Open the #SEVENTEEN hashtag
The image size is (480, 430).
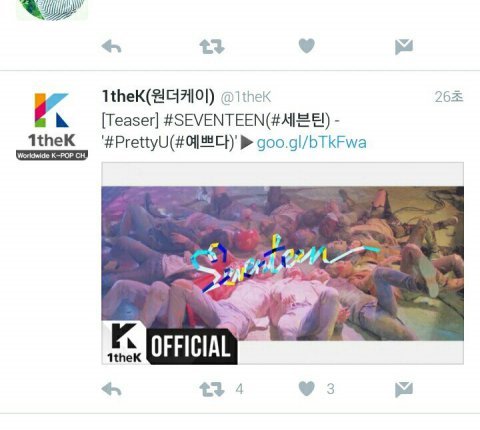coord(214,120)
